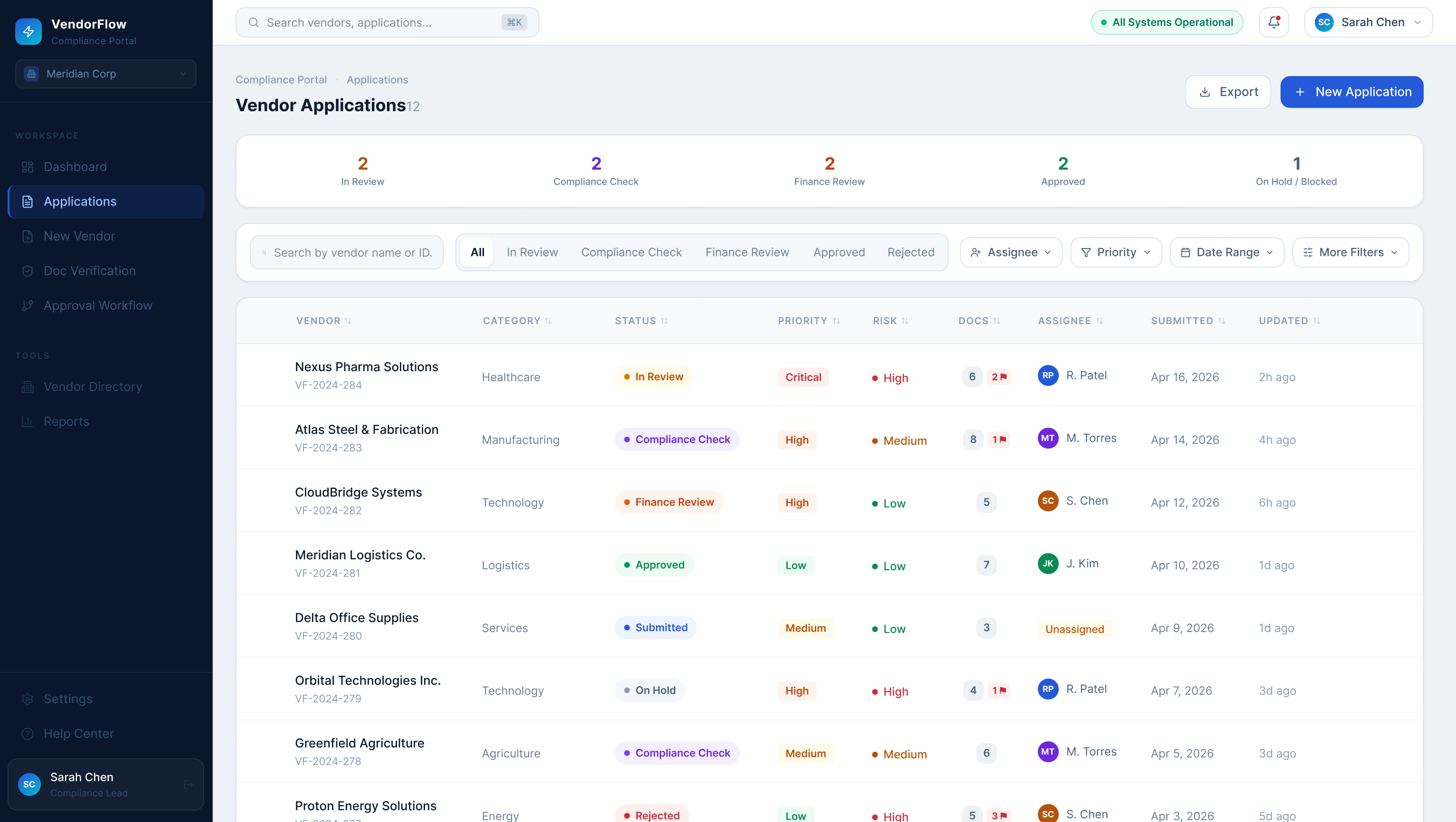Click the Proton Energy Solutions vendor name
The image size is (1456, 822).
(366, 805)
